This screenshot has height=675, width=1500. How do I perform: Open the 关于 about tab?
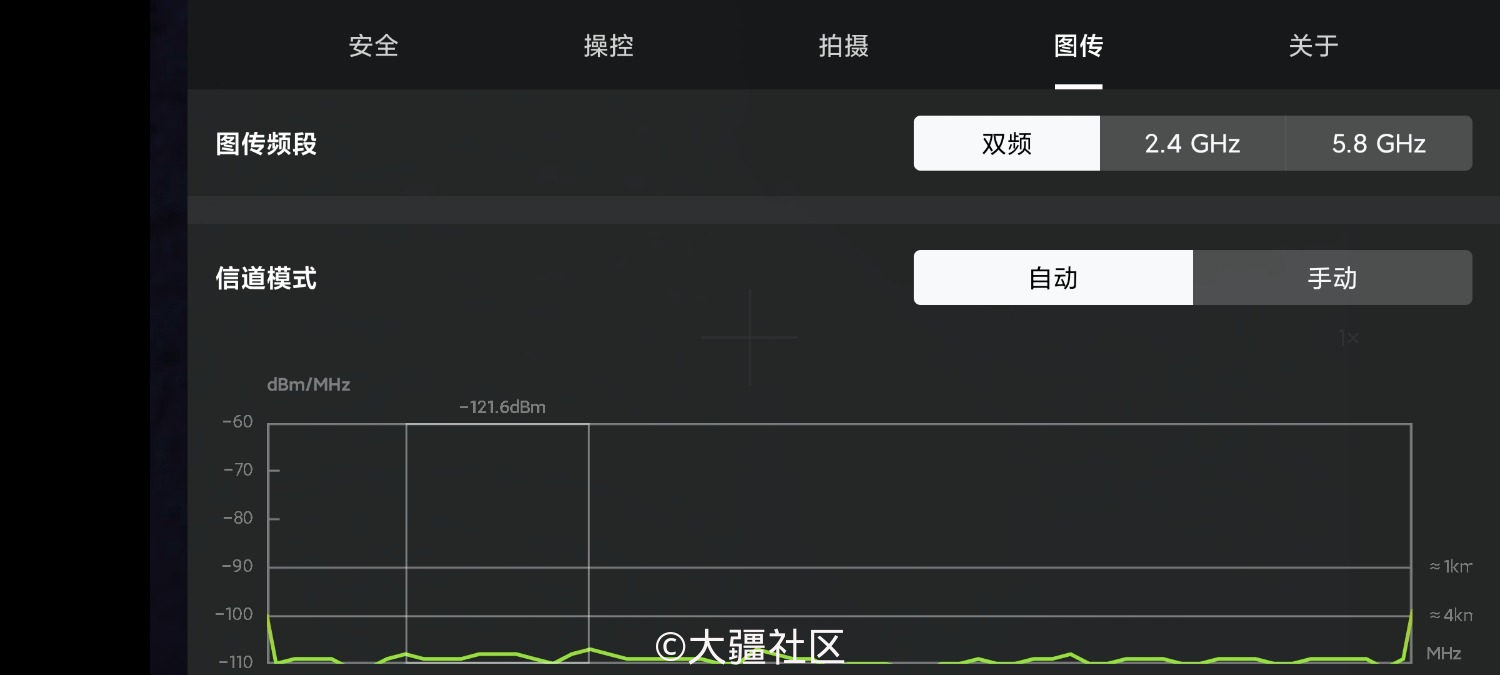pos(1313,46)
